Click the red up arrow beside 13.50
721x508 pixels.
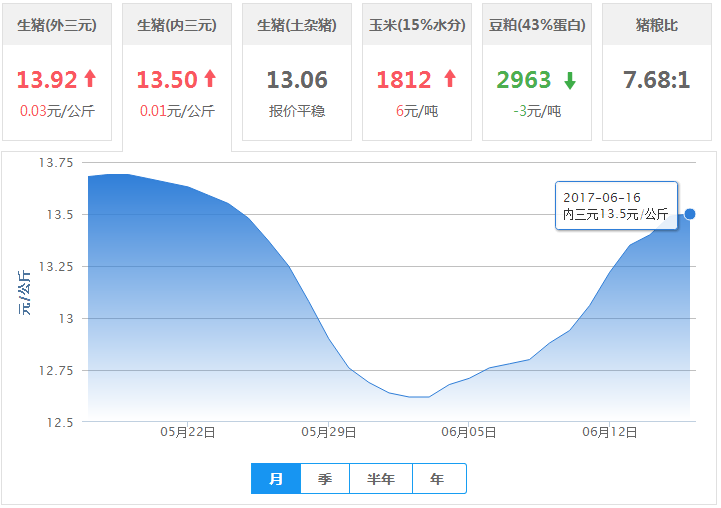(210, 80)
